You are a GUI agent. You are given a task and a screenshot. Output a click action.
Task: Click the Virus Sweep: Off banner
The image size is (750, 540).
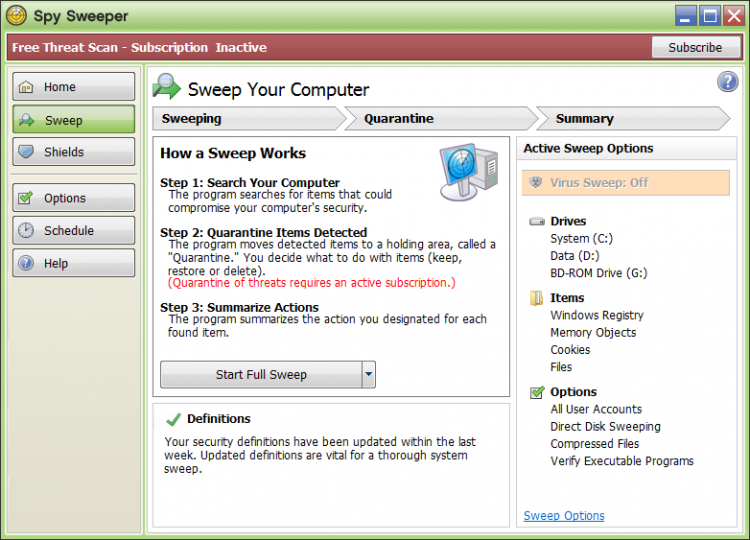click(626, 183)
